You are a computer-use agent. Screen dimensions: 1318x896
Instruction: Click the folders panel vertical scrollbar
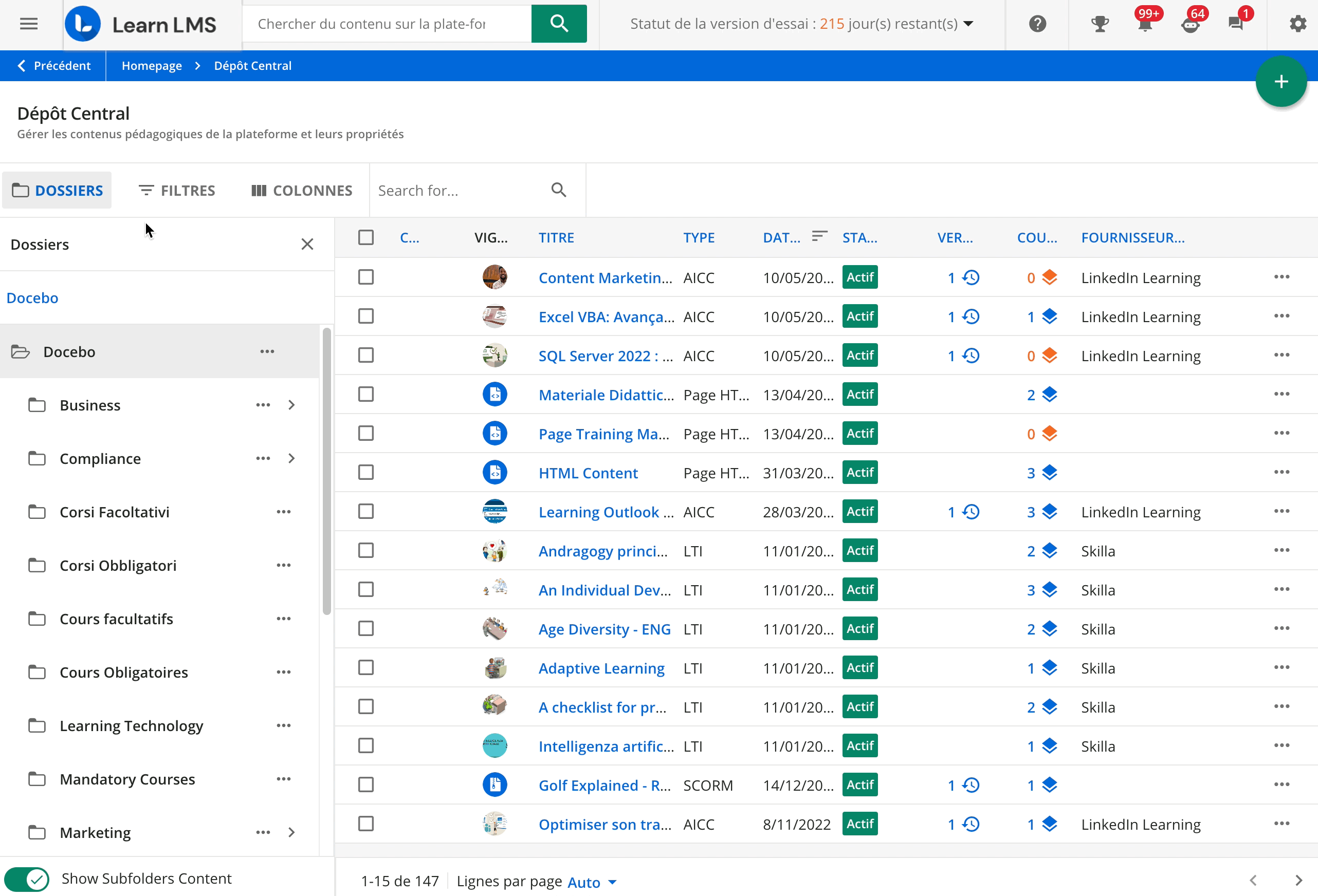coord(326,472)
